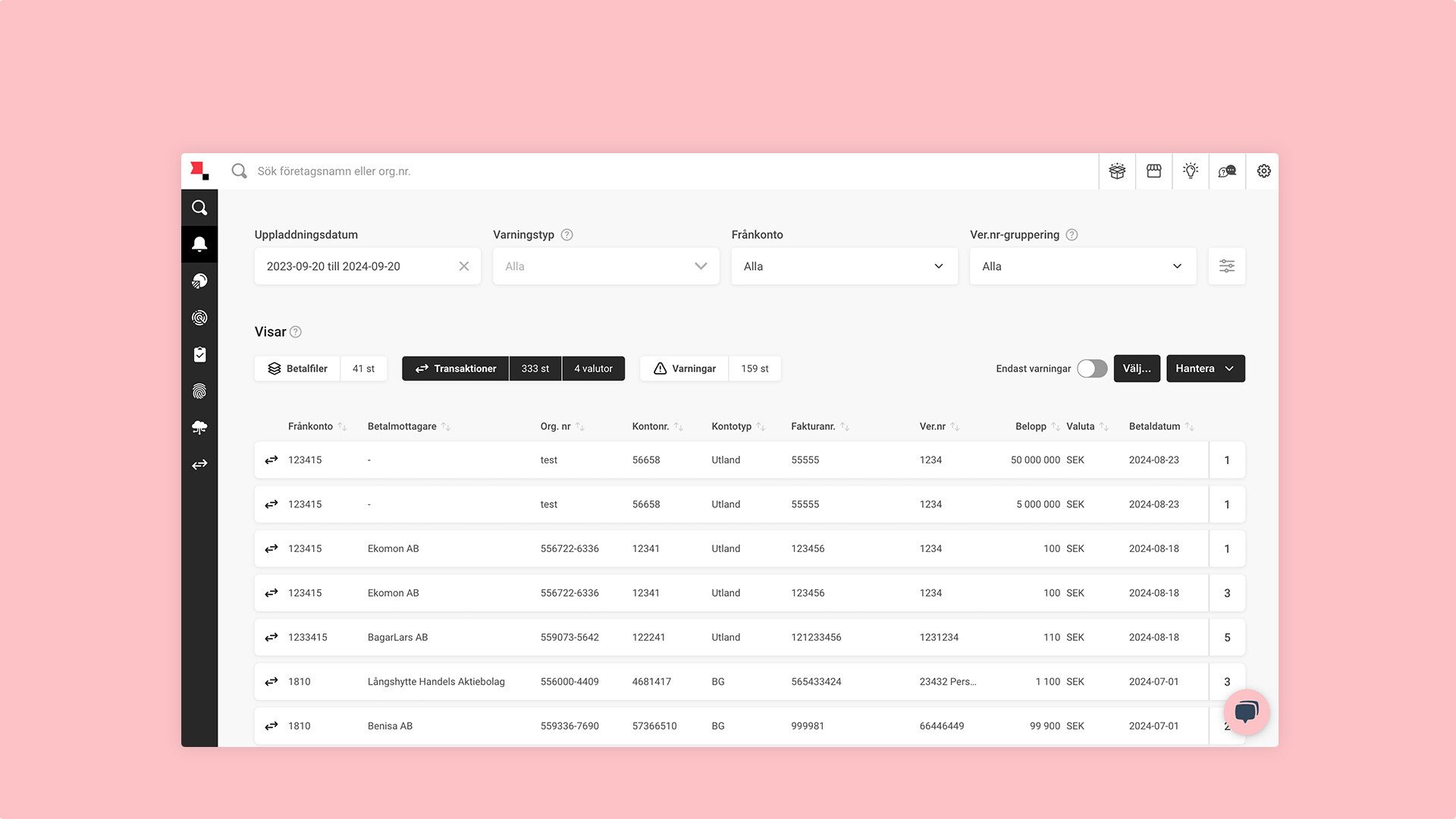This screenshot has height=819, width=1456.
Task: Click amount 5 000 000 cell
Action: 1038,504
